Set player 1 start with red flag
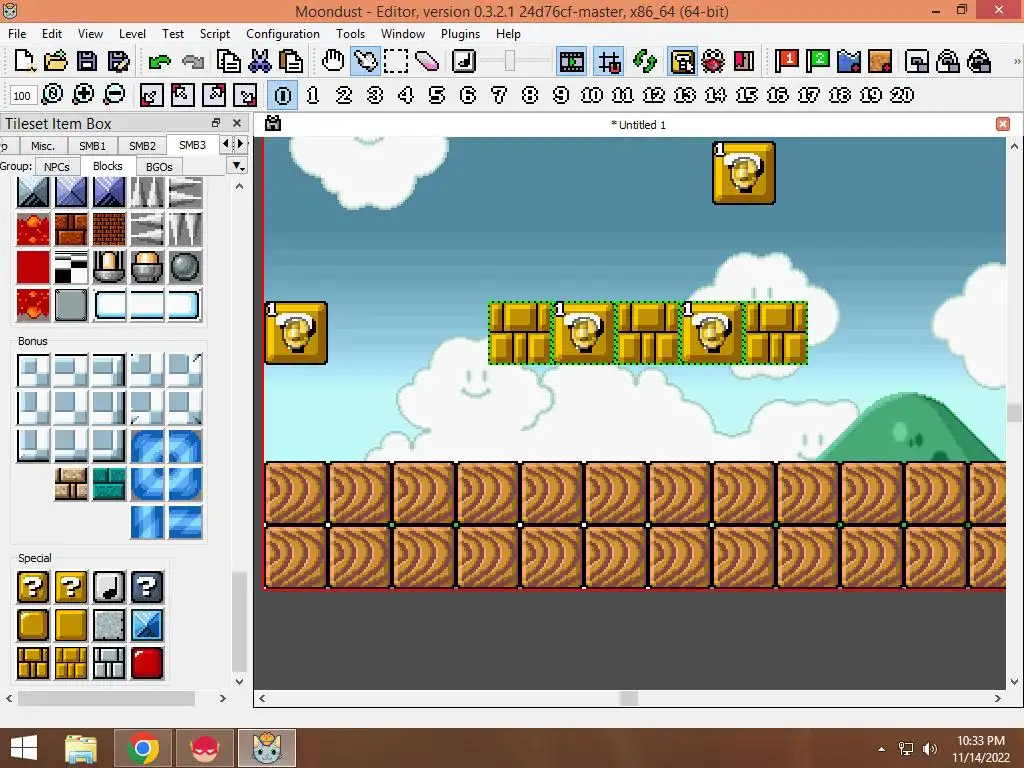Screen dimensions: 1024x768 [786, 62]
